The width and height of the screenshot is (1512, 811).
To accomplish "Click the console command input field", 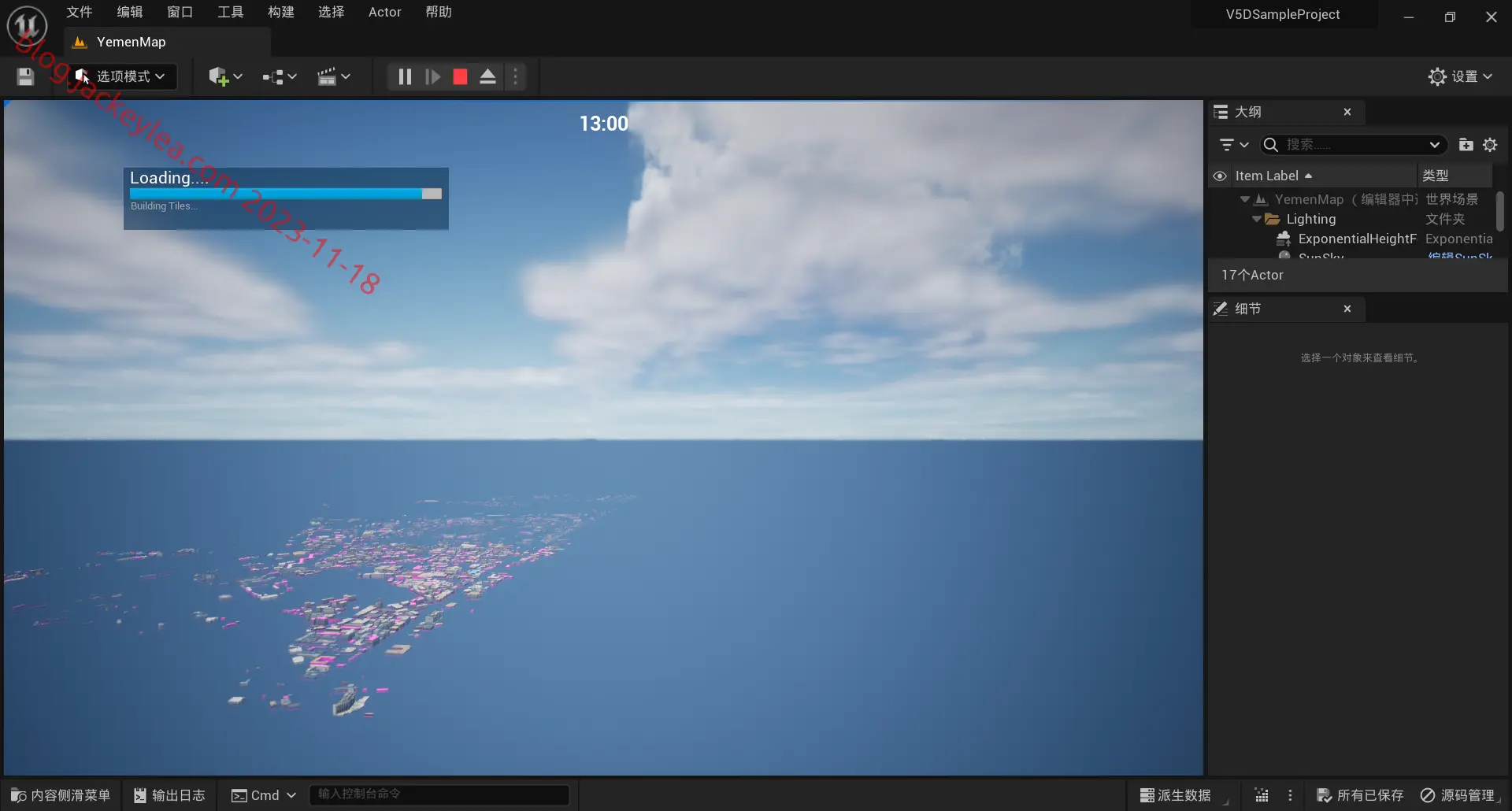I will pos(439,794).
